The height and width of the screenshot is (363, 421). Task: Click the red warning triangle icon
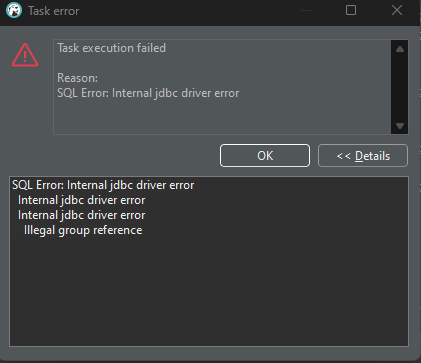(25, 55)
